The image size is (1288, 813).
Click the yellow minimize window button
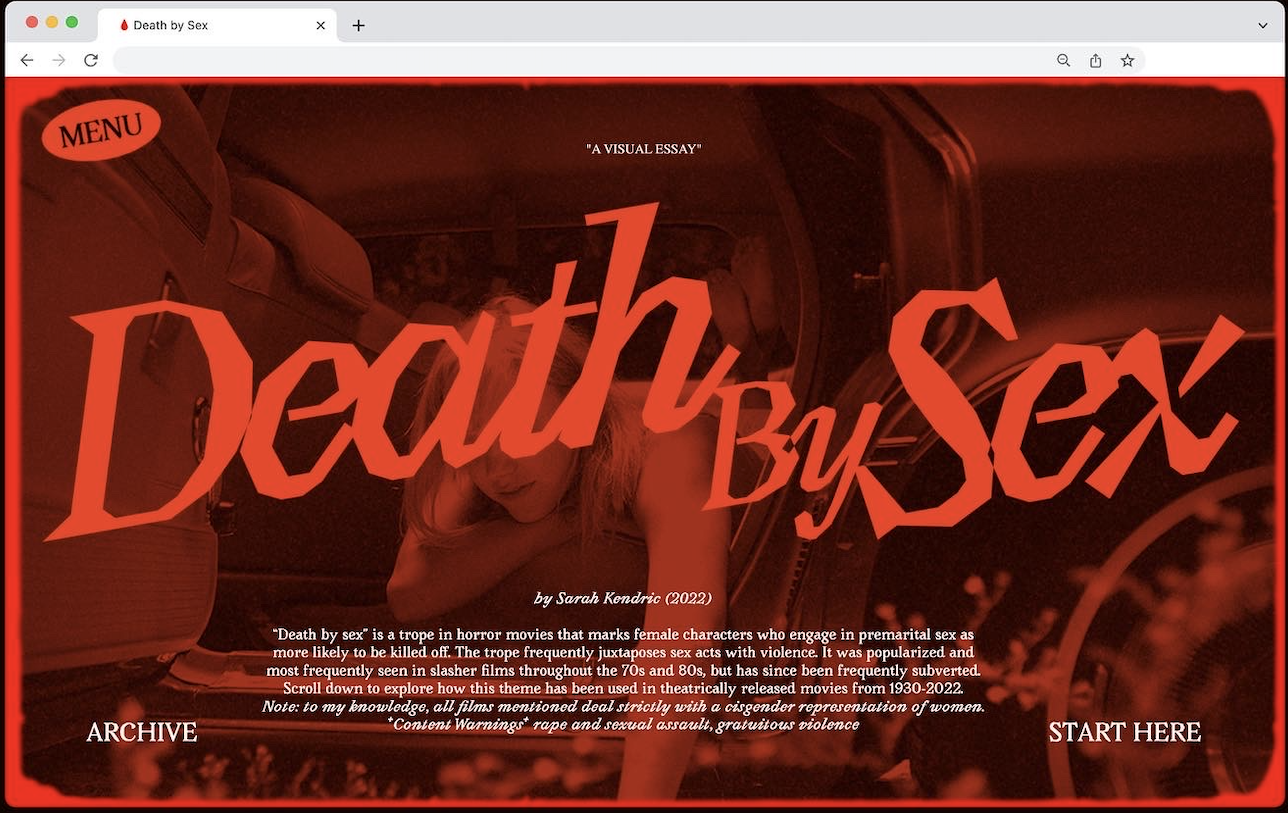[x=51, y=22]
